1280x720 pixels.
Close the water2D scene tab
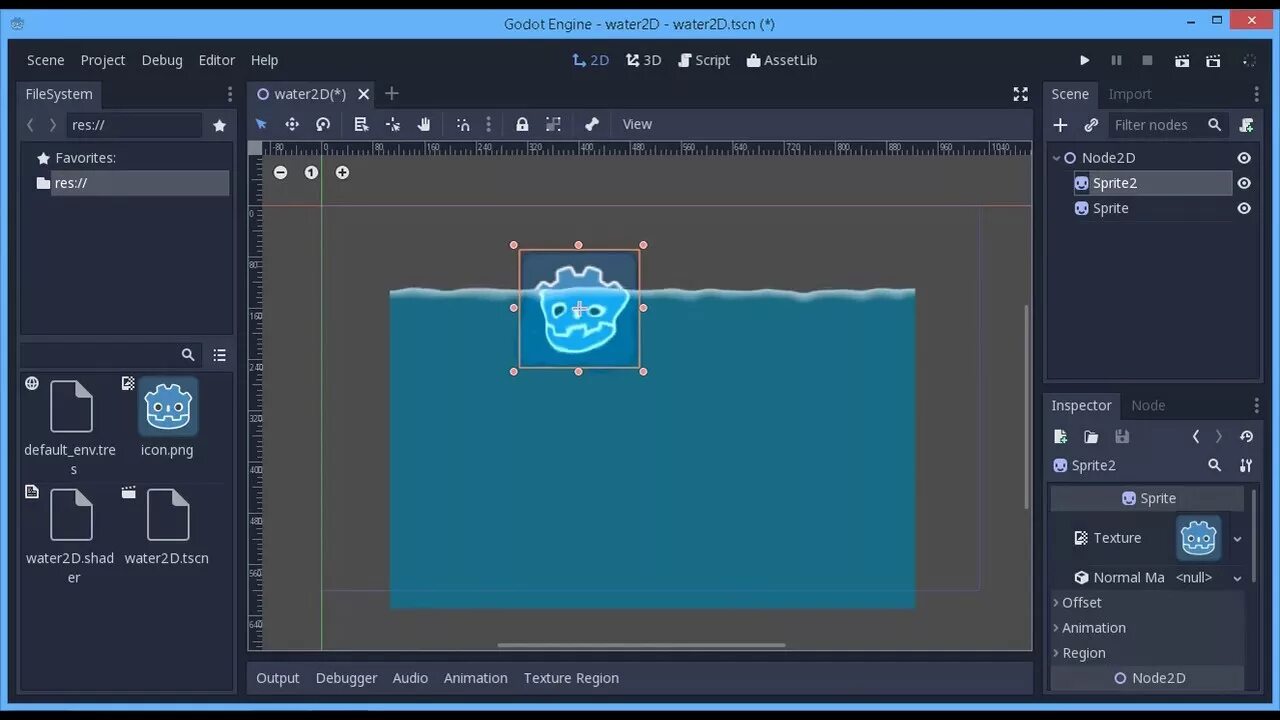(x=364, y=94)
